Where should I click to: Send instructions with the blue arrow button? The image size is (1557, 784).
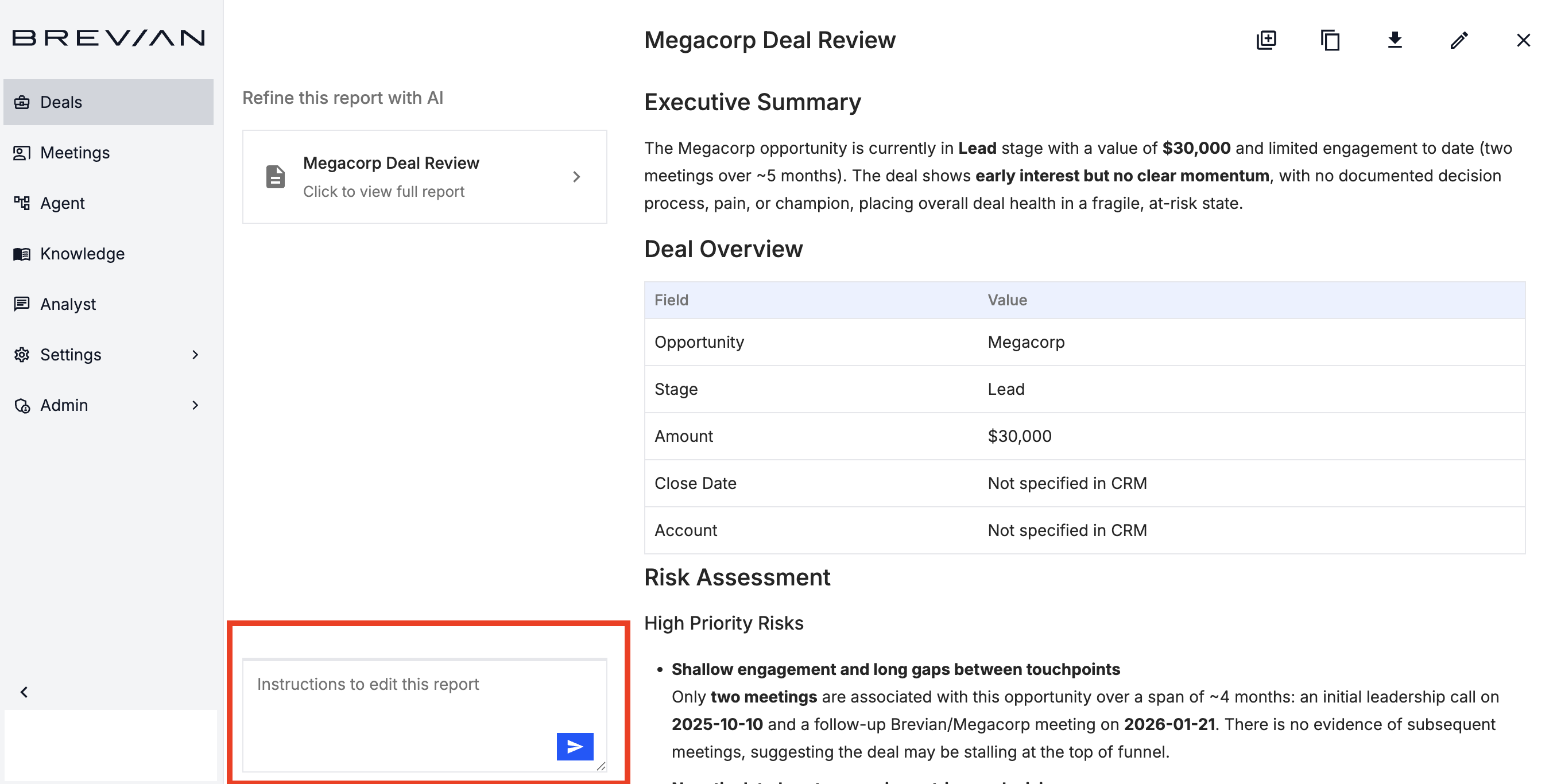click(574, 747)
